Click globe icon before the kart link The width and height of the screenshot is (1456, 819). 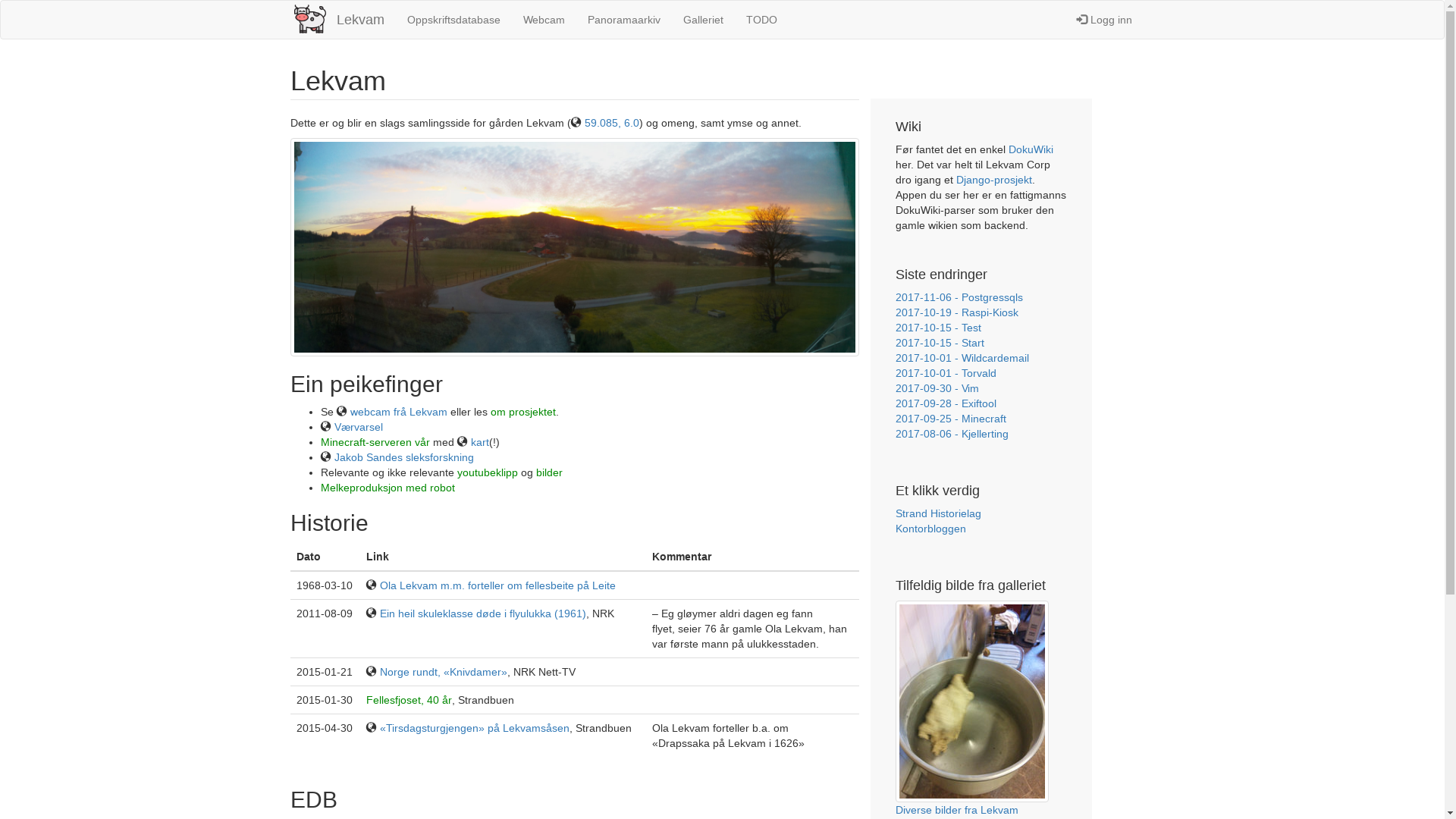463,441
